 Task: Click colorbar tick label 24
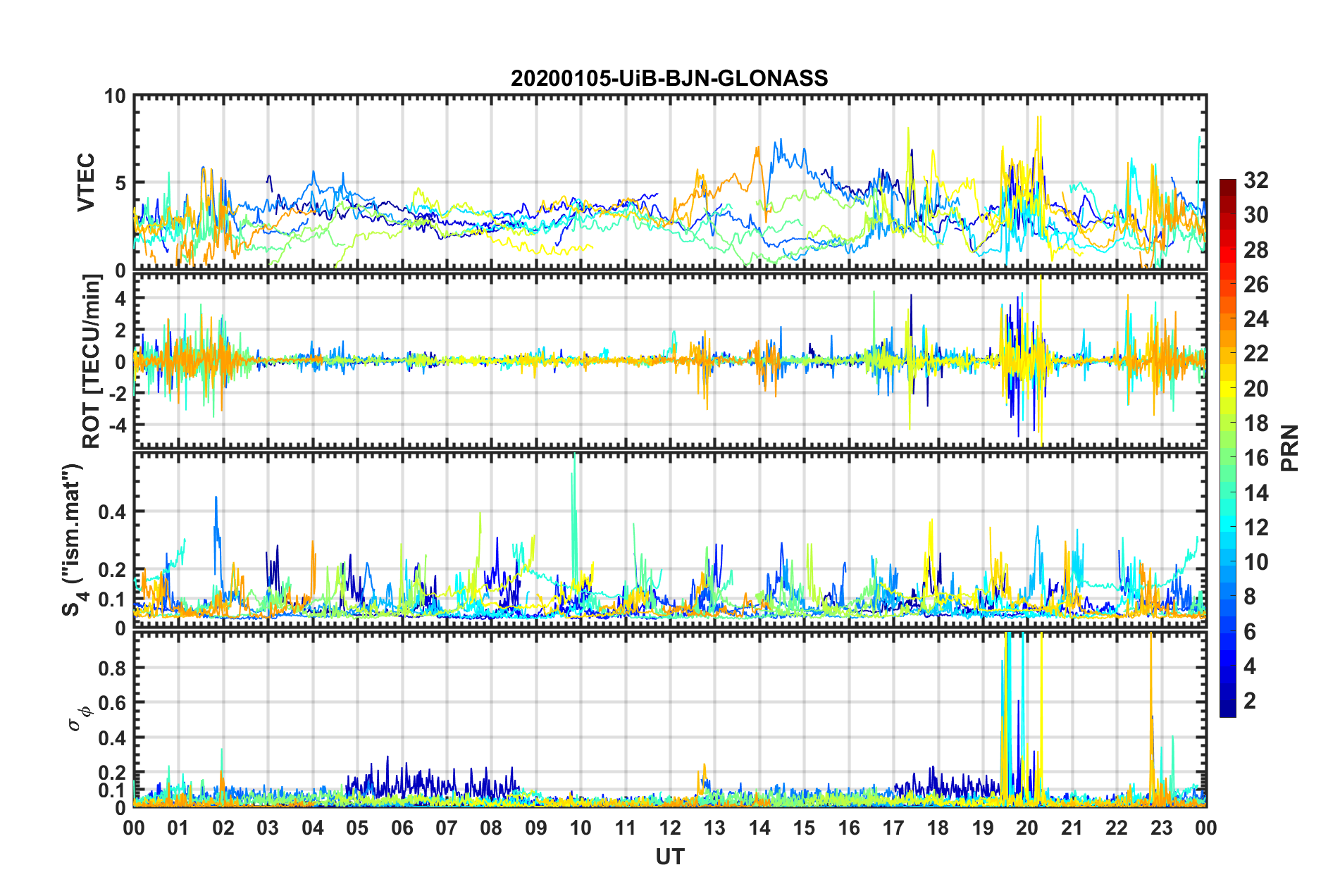(1255, 319)
